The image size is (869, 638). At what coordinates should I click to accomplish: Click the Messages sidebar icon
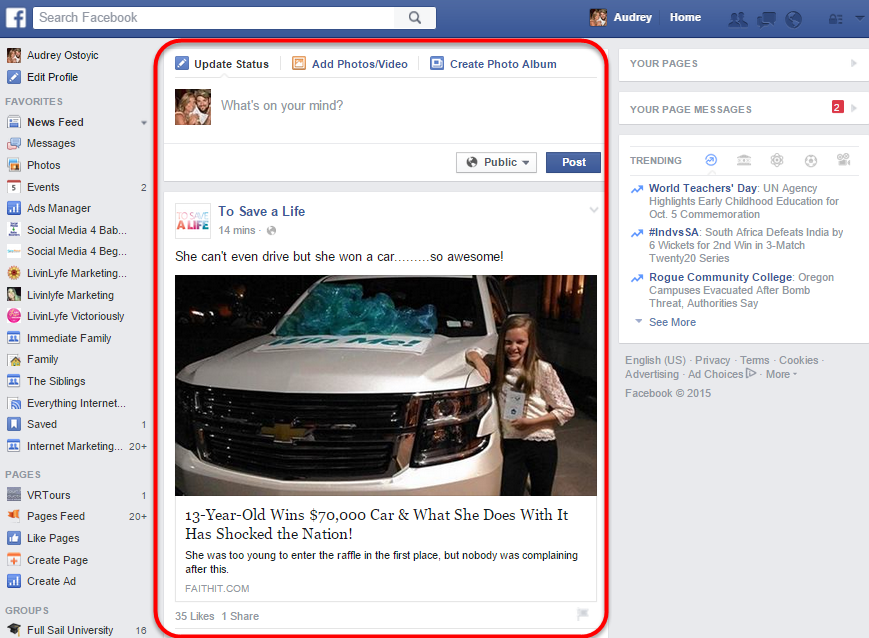coord(14,144)
